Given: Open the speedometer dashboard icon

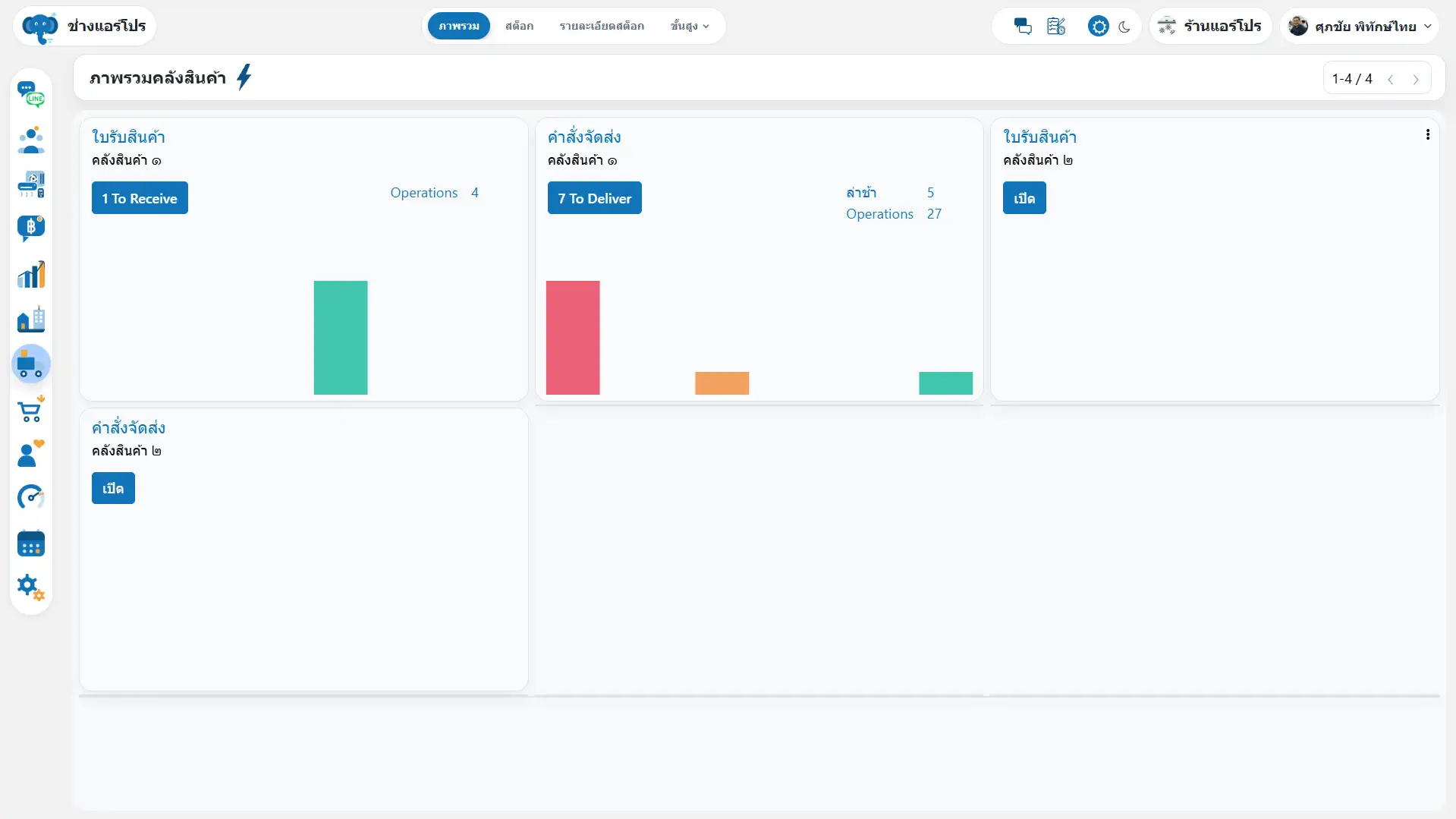Looking at the screenshot, I should click(31, 498).
